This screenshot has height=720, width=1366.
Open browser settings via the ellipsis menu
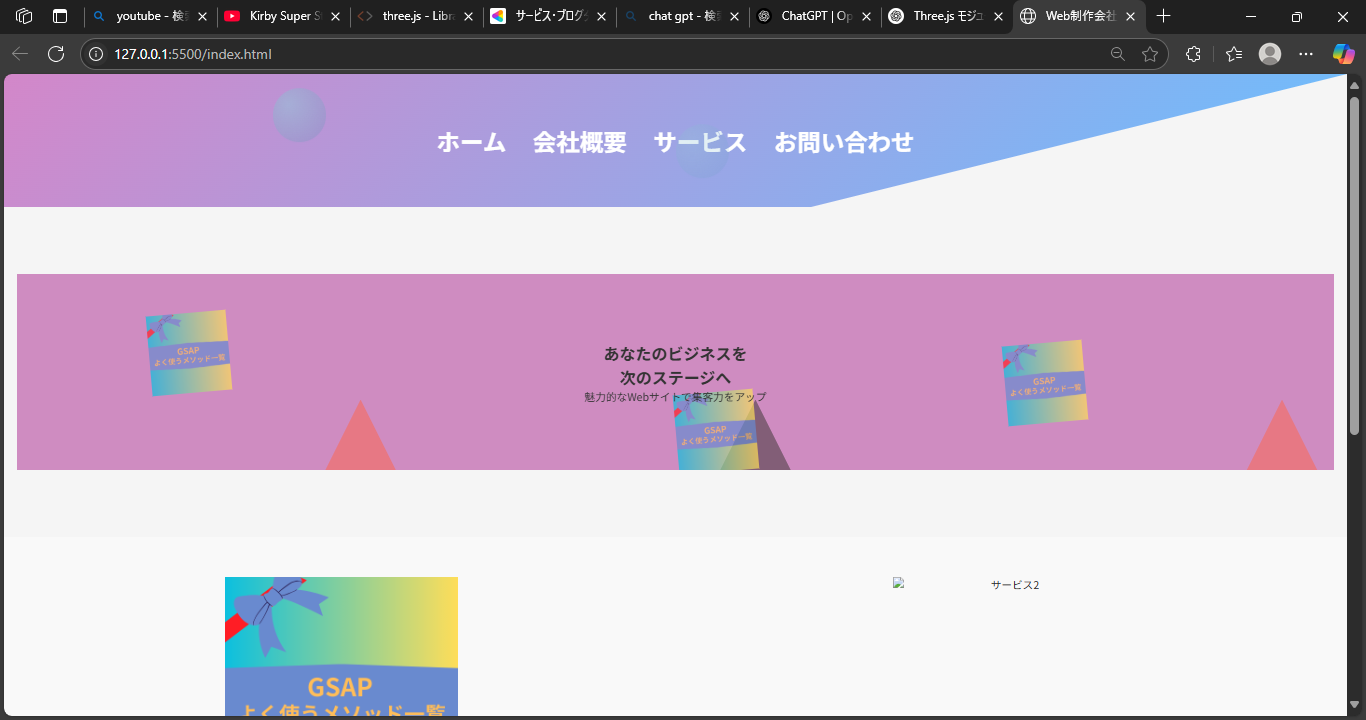click(1305, 53)
